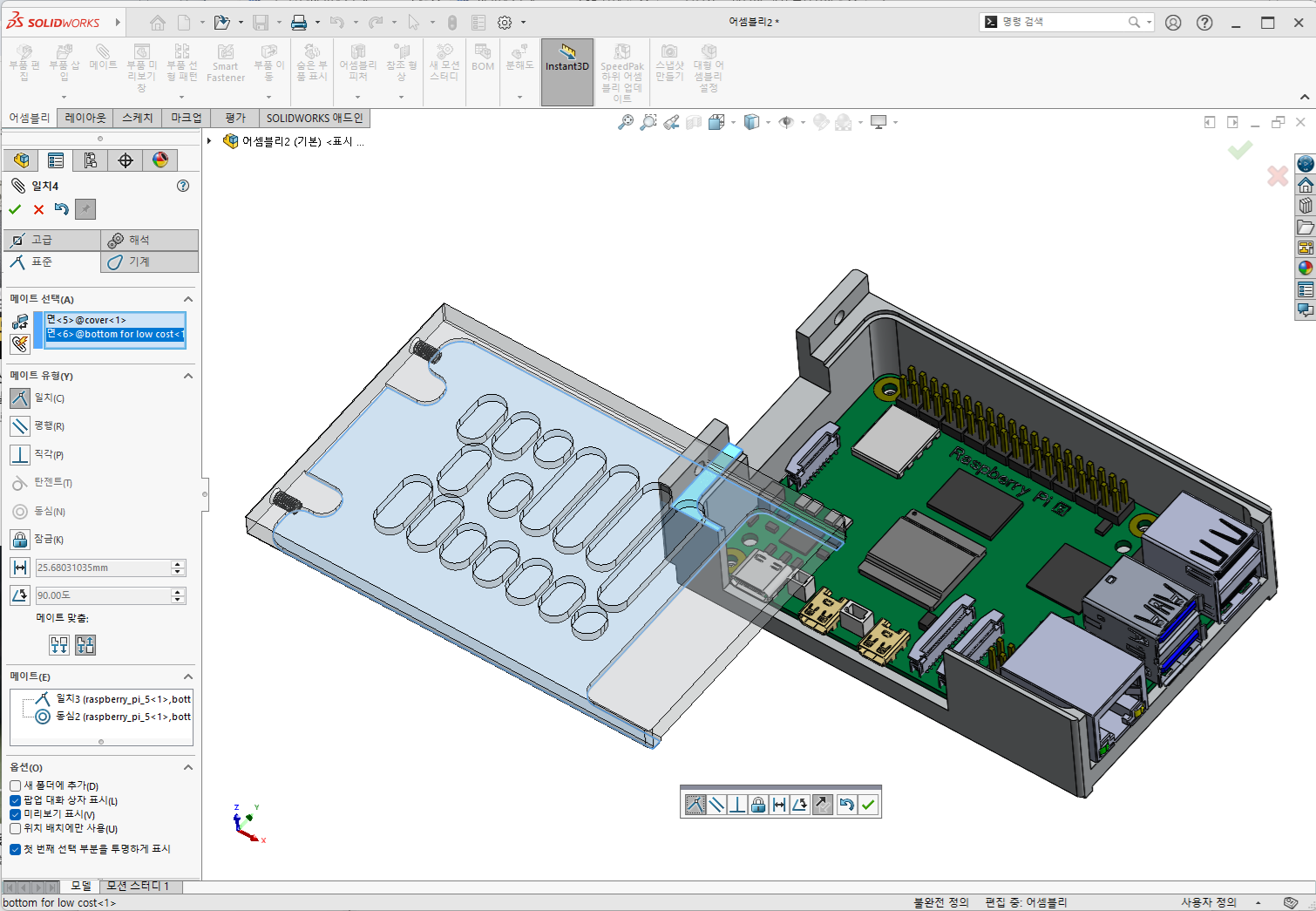Collapse the Mate Selections section
1316x911 pixels.
click(x=187, y=299)
